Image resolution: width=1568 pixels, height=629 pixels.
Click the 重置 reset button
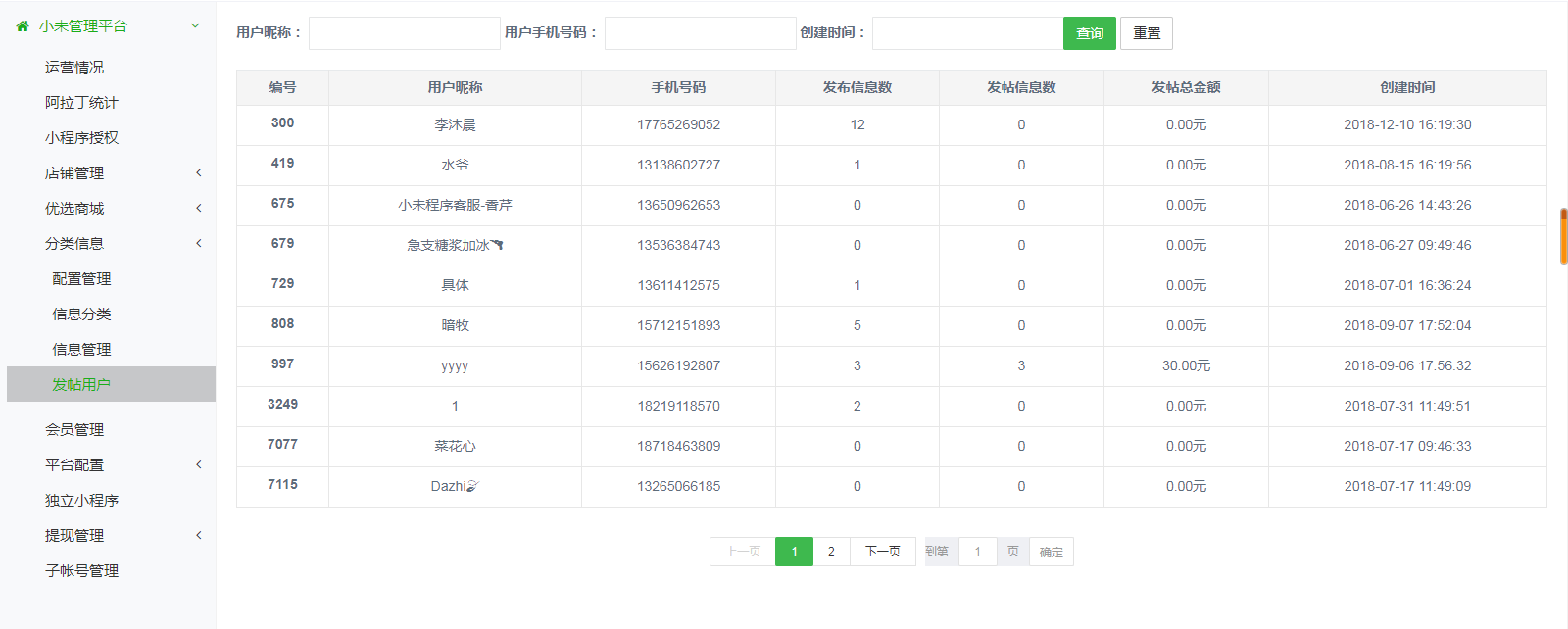(x=1146, y=33)
